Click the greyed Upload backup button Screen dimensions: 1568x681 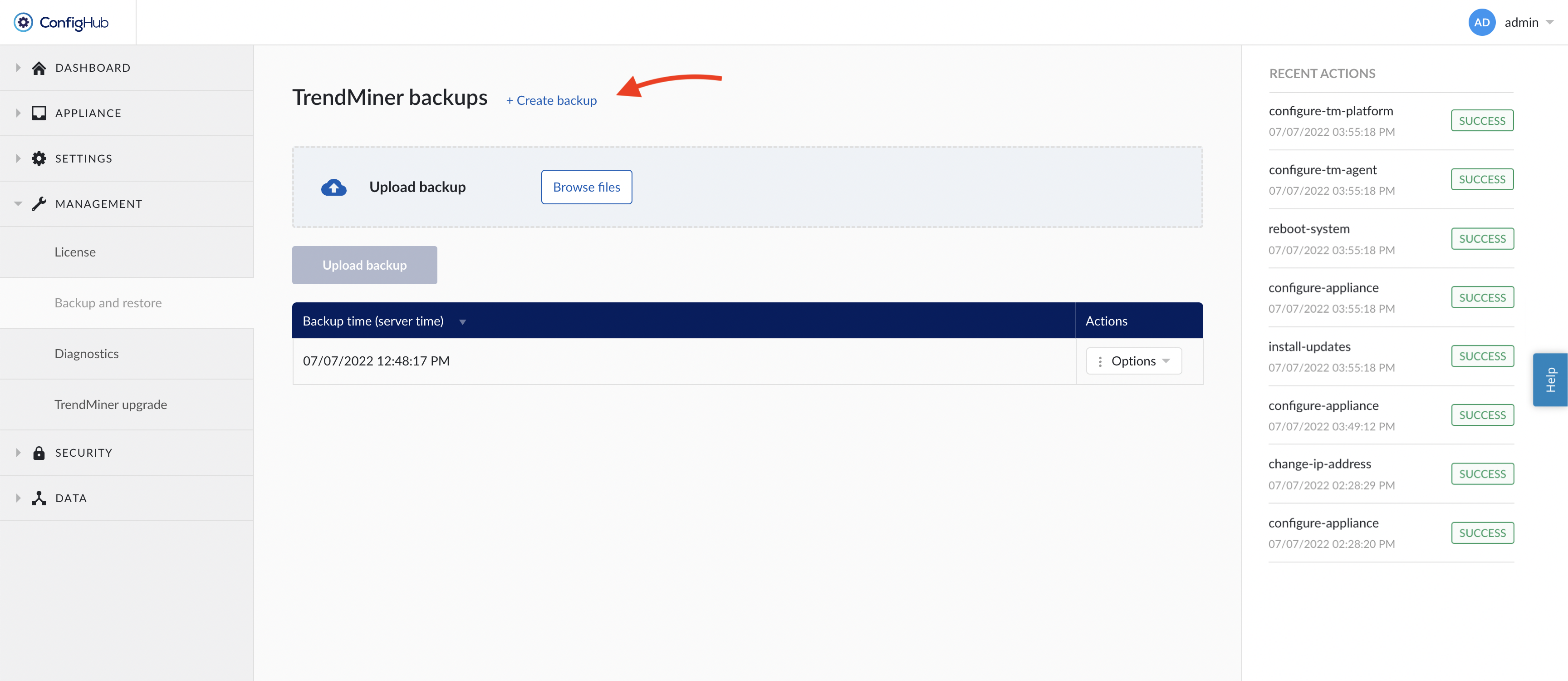click(x=365, y=265)
